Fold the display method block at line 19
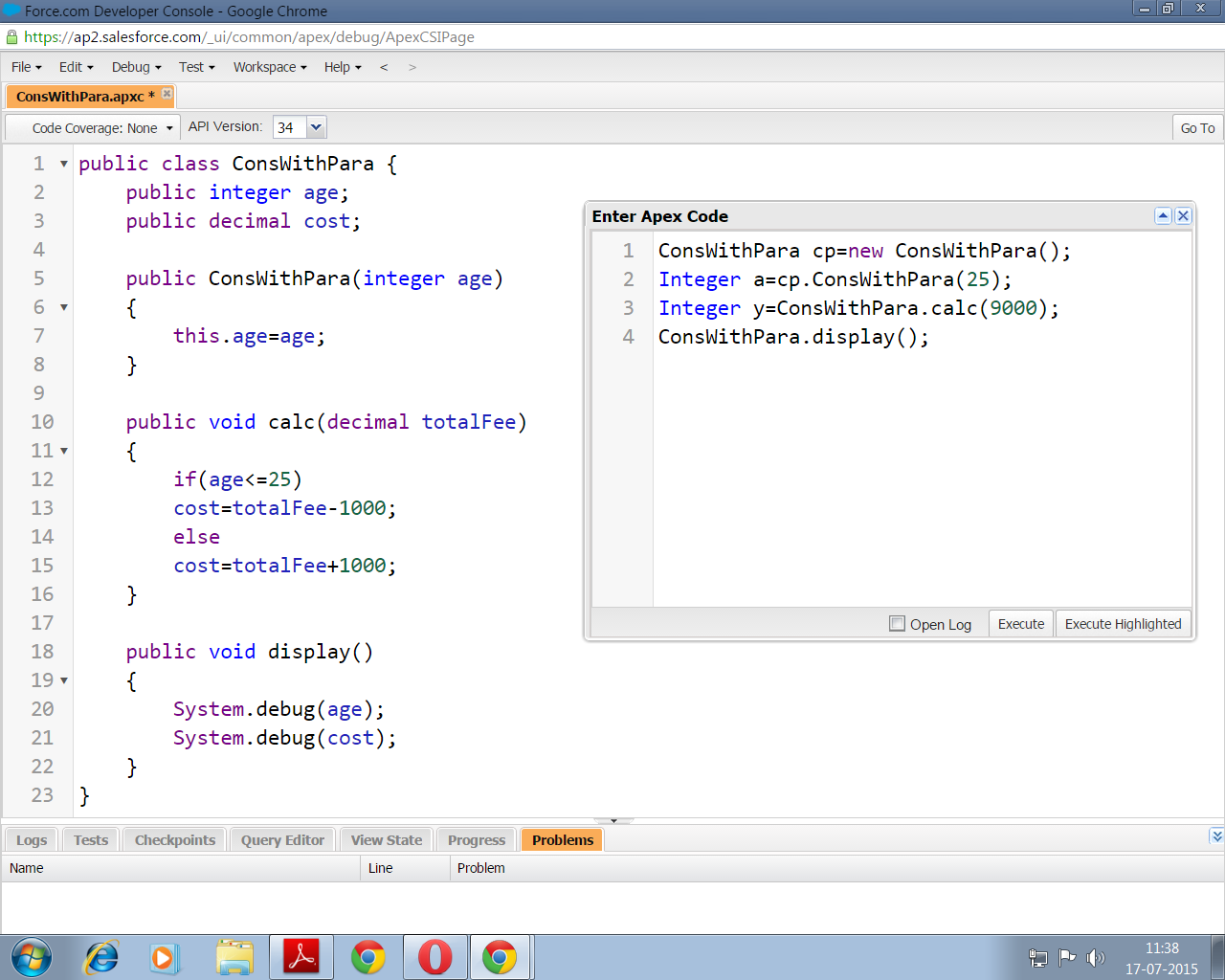This screenshot has width=1225, height=980. [x=64, y=680]
